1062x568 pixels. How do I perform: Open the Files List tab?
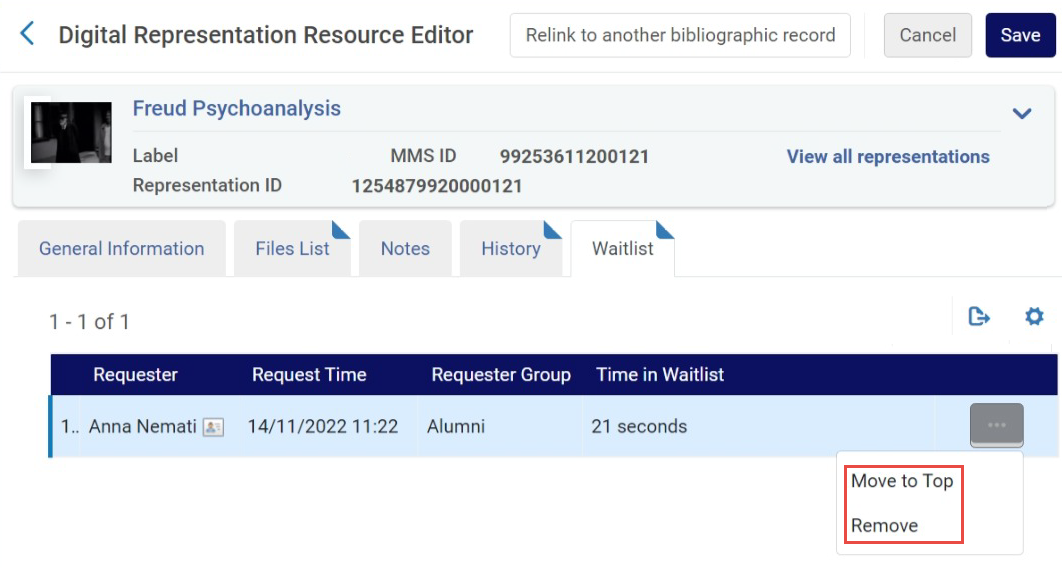(293, 248)
